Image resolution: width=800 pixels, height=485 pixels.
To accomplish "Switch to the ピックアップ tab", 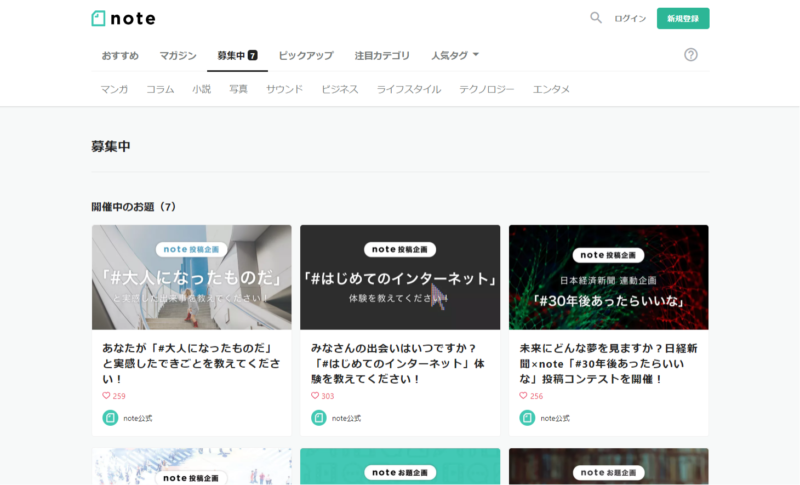I will coord(306,56).
